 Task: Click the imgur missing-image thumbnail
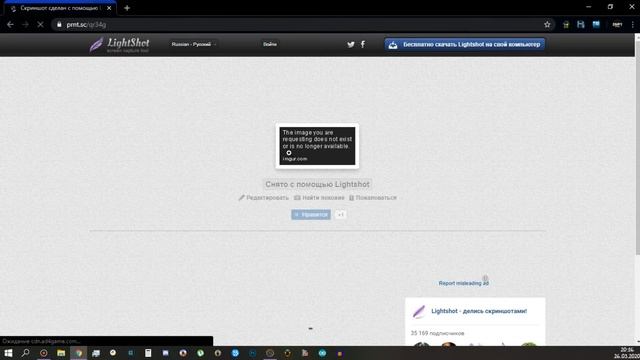coord(317,146)
